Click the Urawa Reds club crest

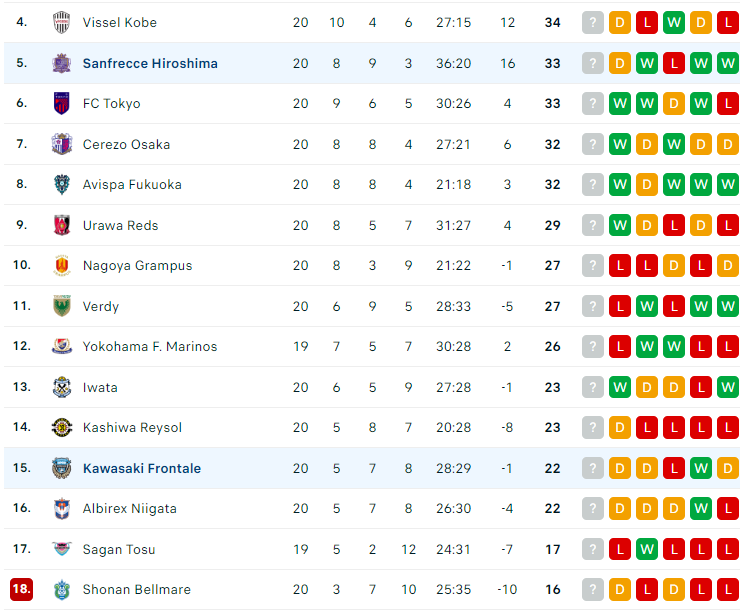(61, 225)
